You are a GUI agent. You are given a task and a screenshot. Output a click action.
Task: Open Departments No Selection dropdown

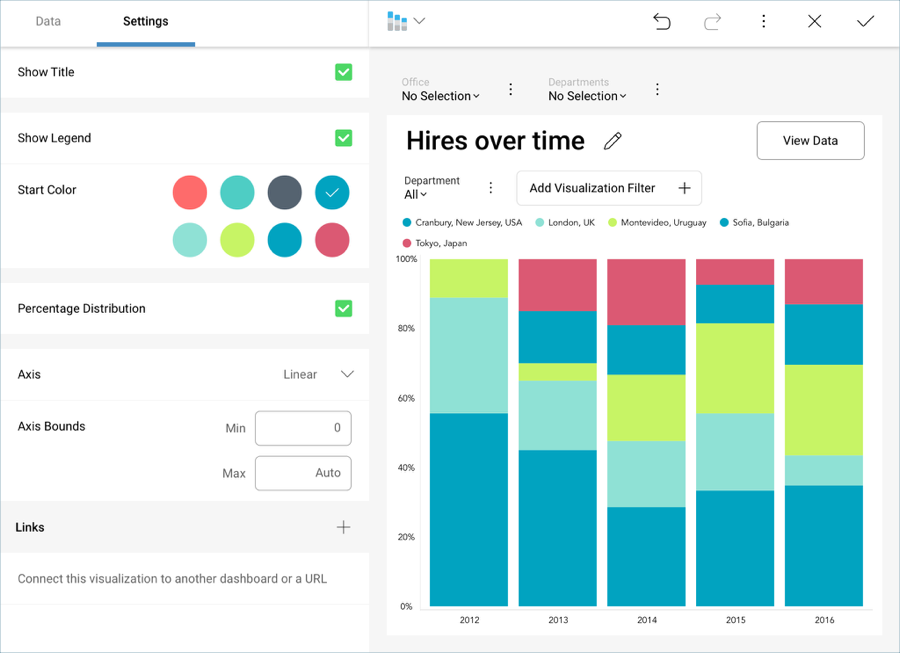[x=587, y=96]
